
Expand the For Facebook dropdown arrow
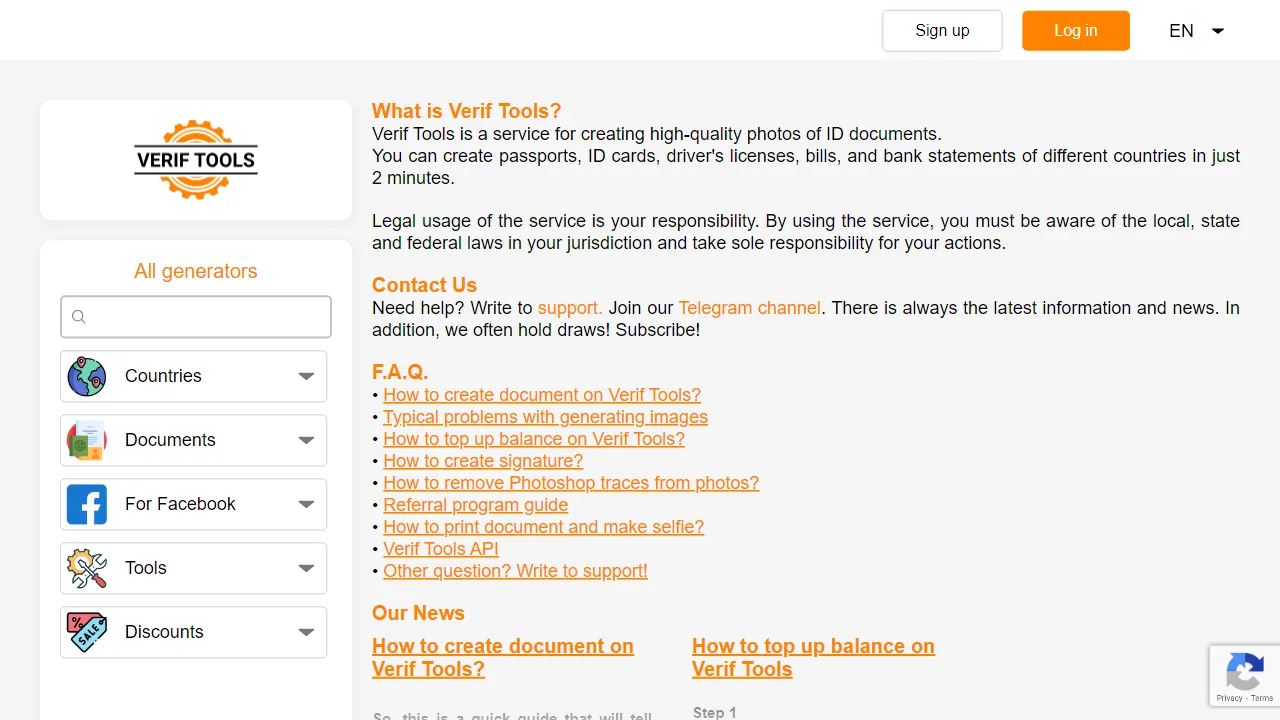coord(306,504)
